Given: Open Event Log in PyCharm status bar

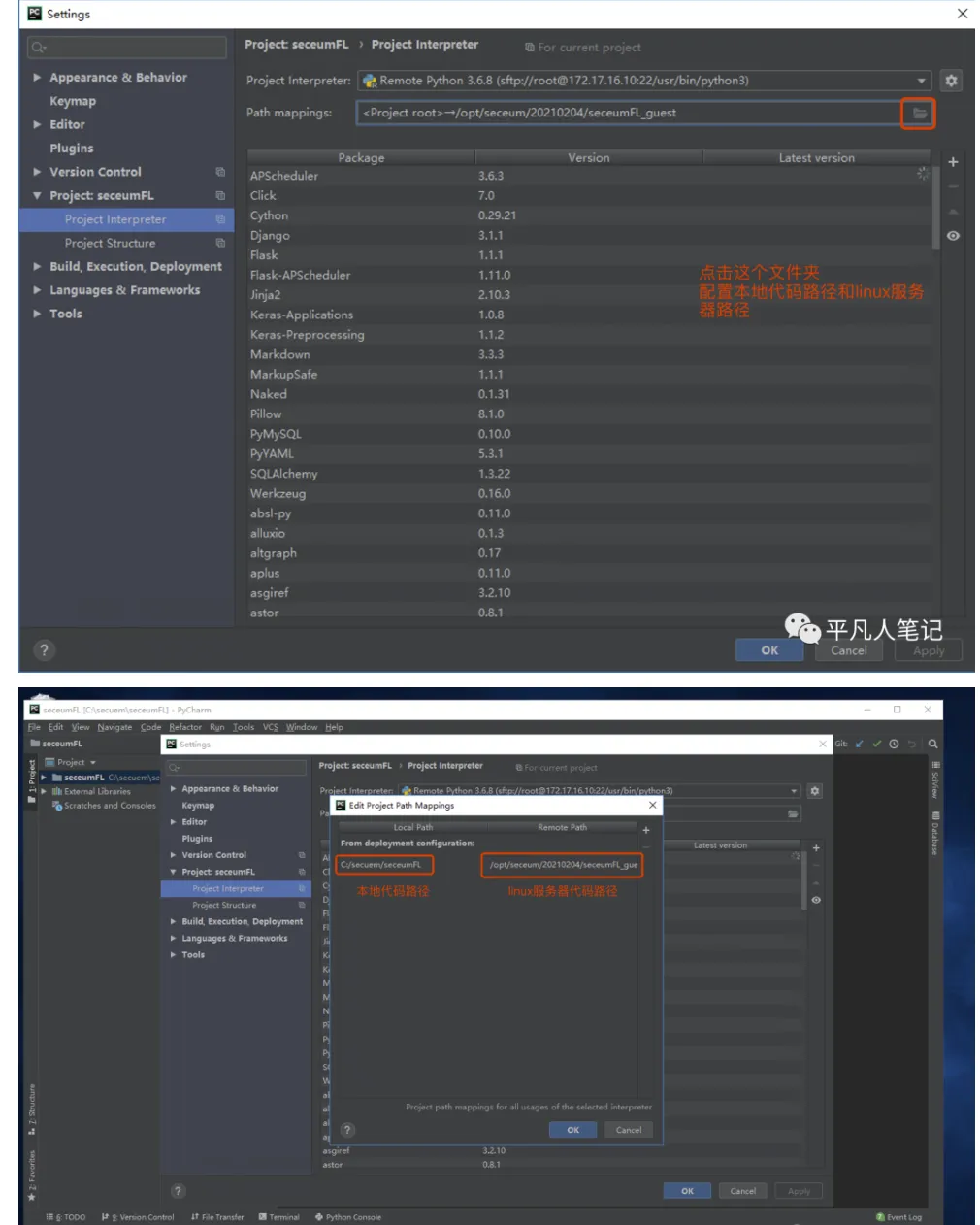Looking at the screenshot, I should 899,1217.
